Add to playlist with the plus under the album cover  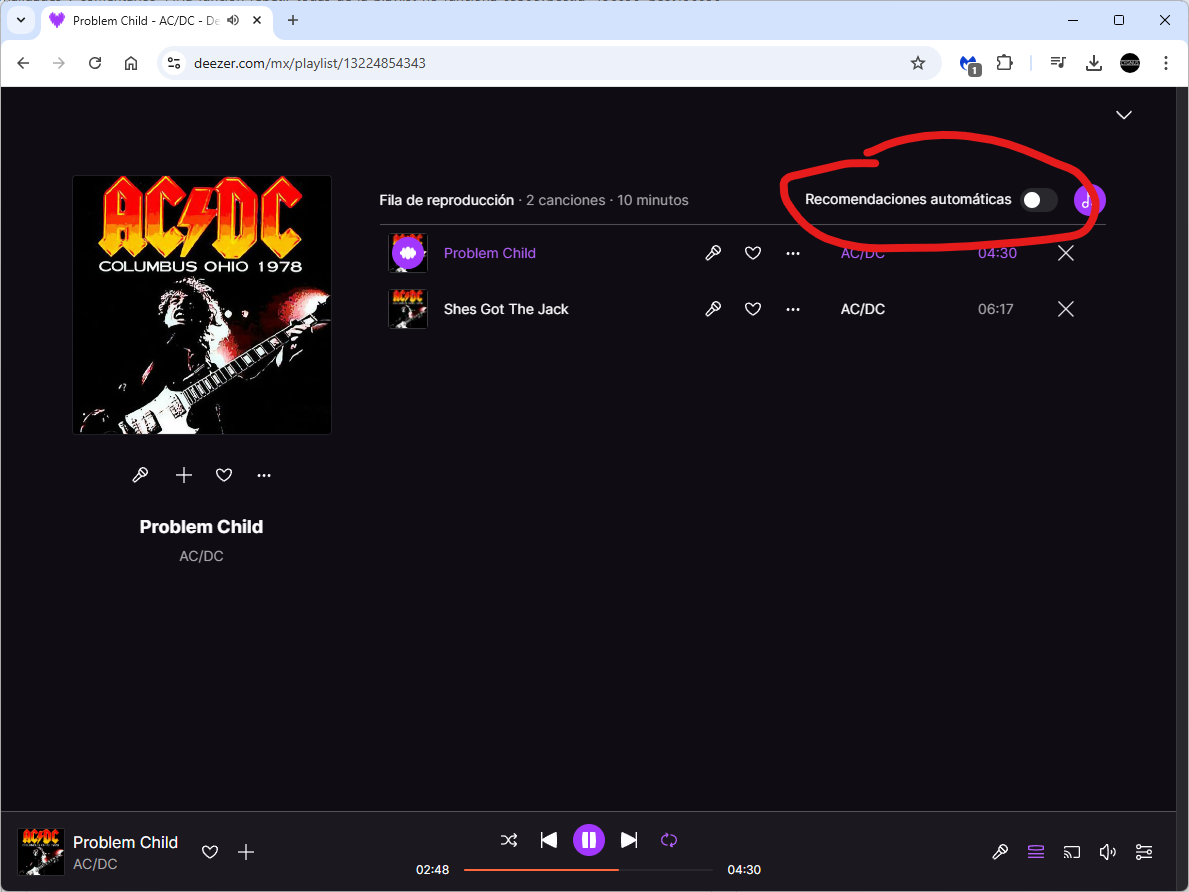point(184,475)
